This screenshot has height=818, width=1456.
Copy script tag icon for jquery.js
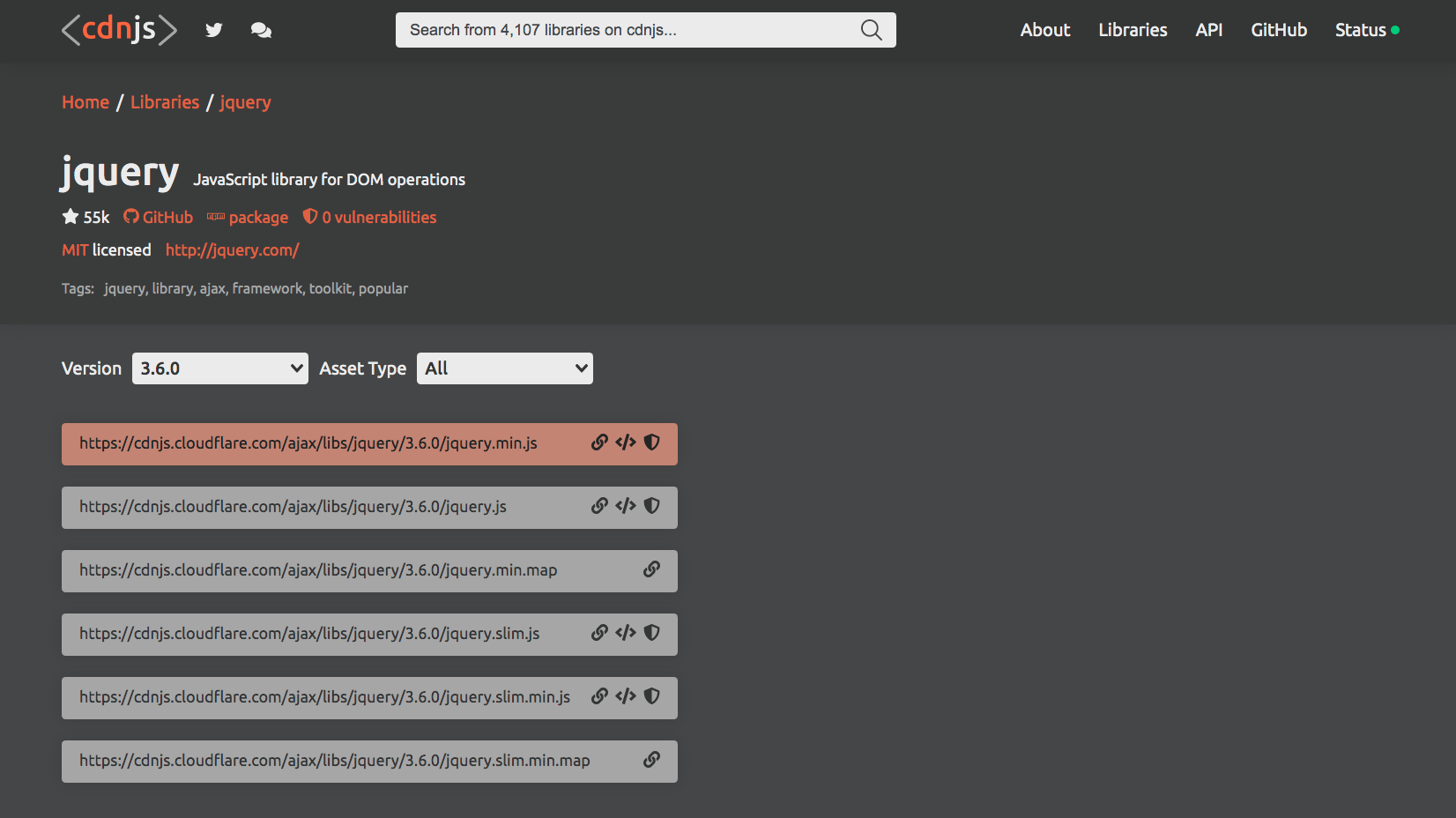(626, 506)
